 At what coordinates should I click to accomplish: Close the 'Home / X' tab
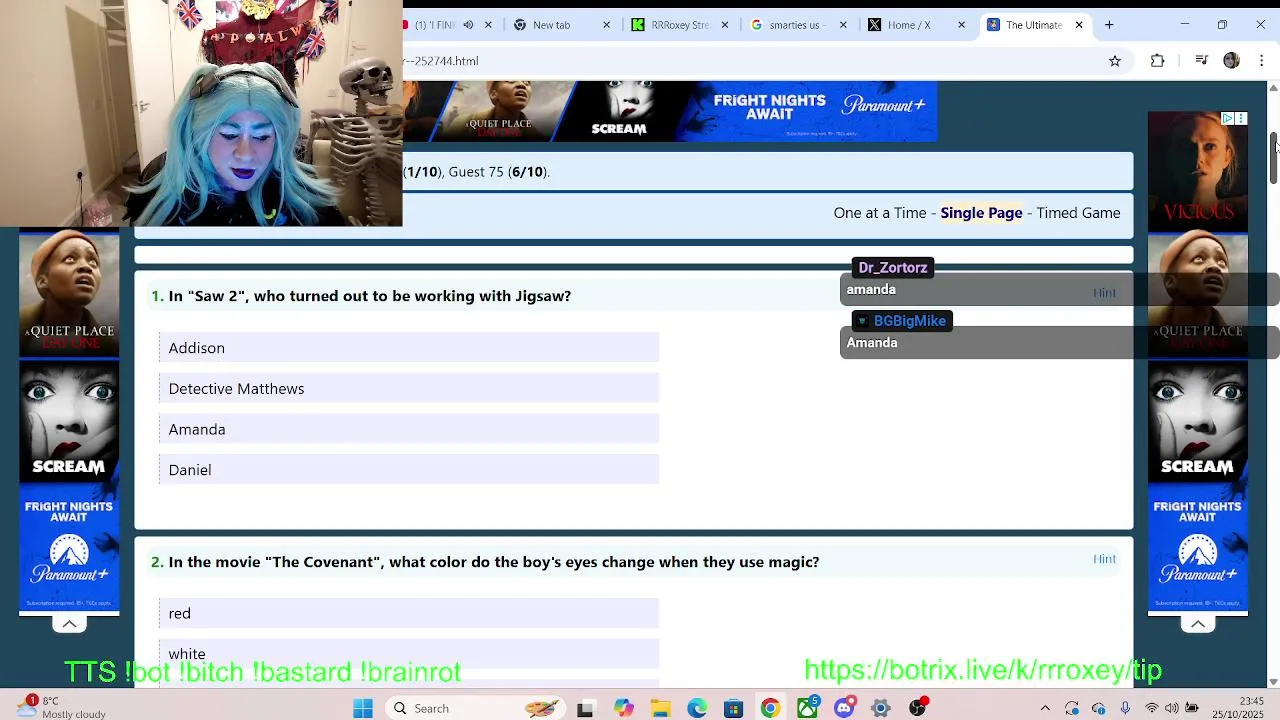point(962,25)
